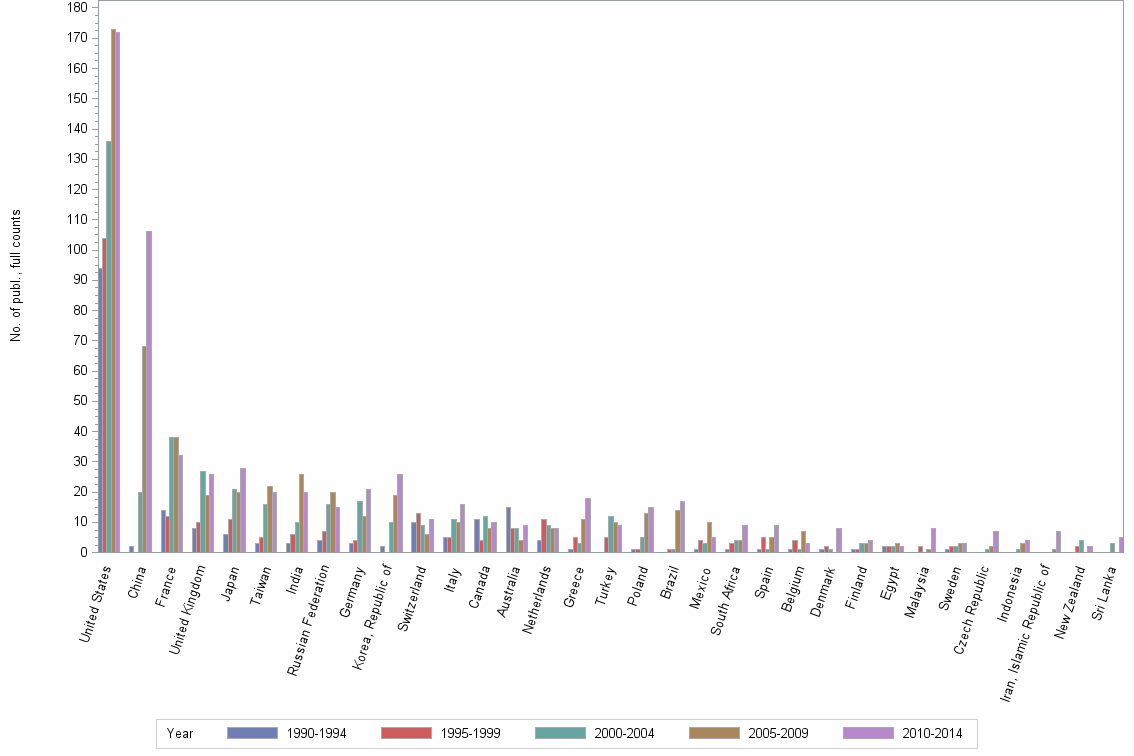Select the 2010-2014 legend text label
The image size is (1134, 756).
(x=931, y=734)
